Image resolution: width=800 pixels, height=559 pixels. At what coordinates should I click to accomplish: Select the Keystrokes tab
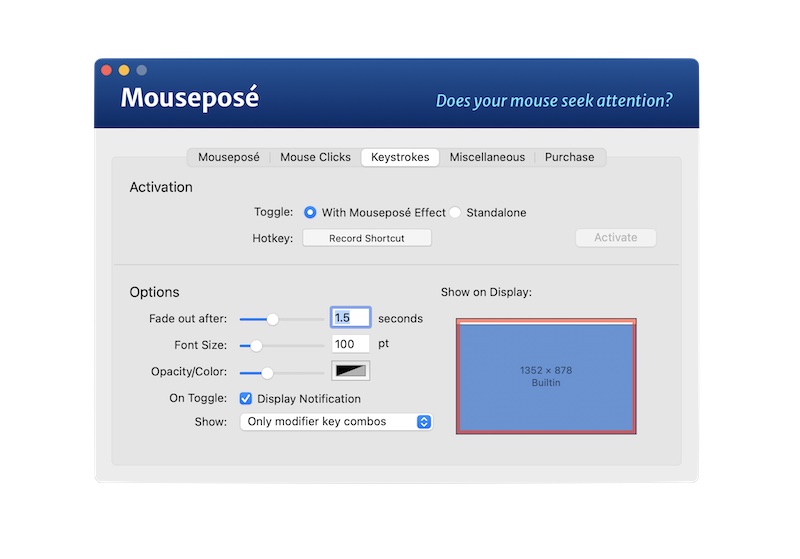point(400,157)
